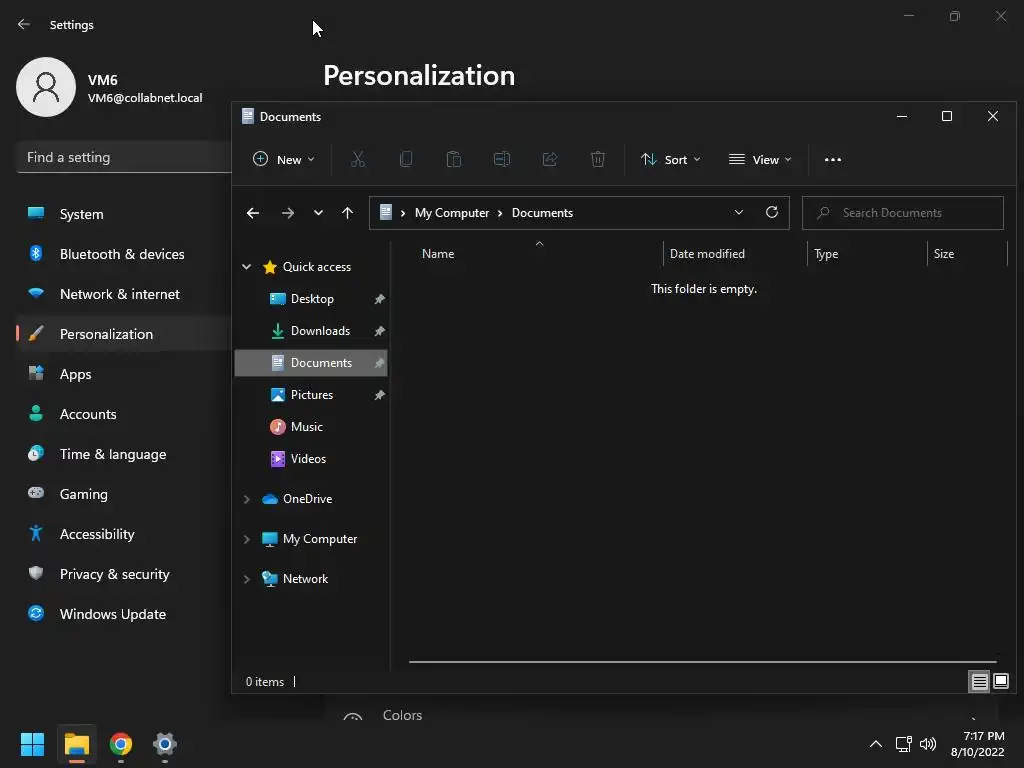
Task: Collapse the Quick access section
Action: 247,266
